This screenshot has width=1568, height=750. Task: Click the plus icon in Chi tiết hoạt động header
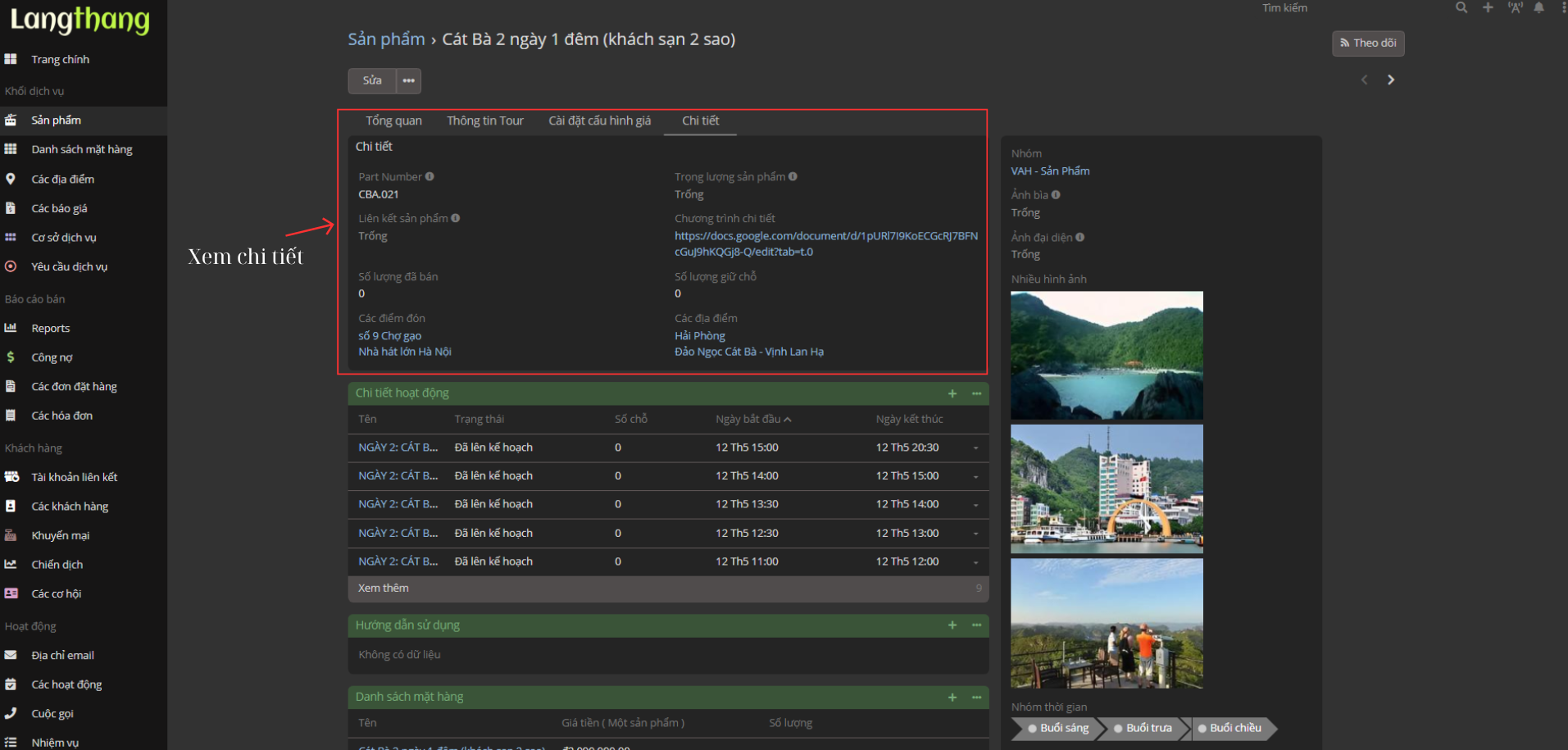point(952,393)
